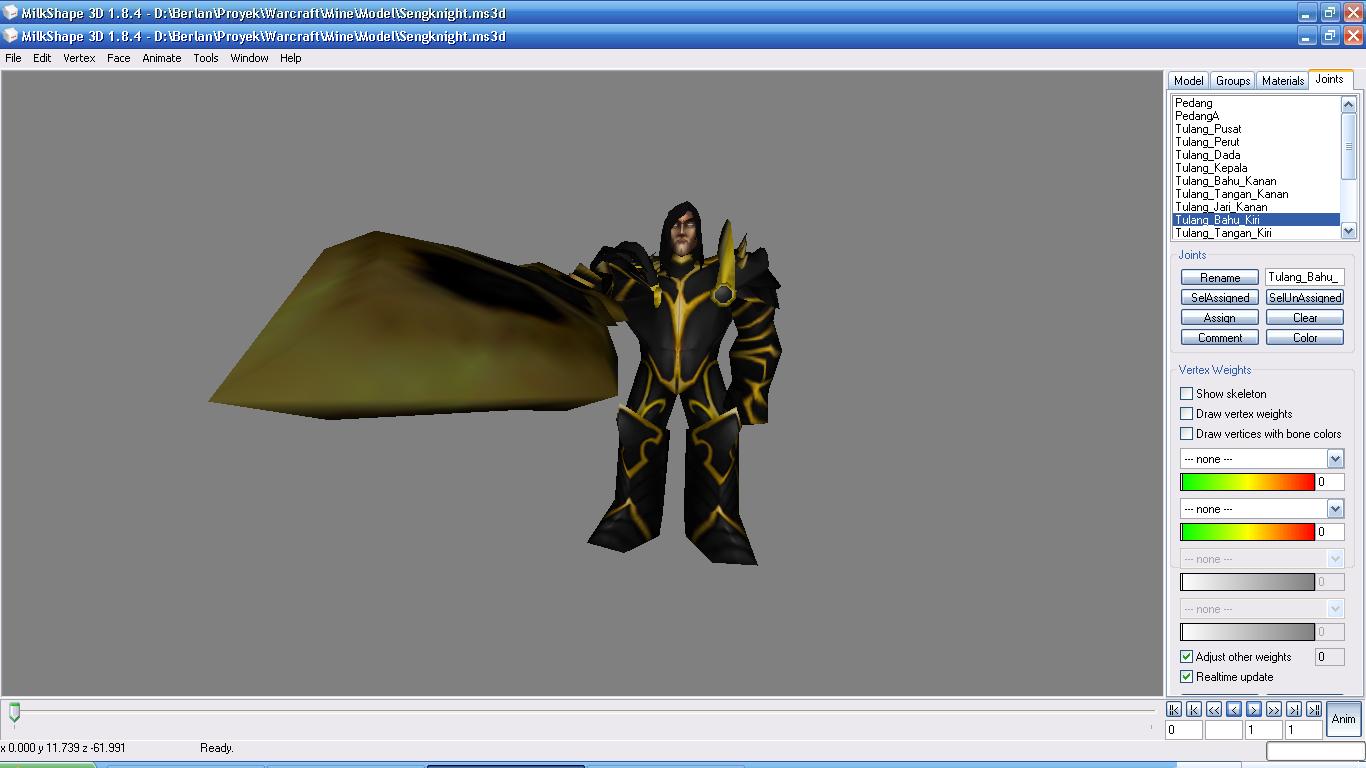
Task: Click the joint list scroll-up arrow
Action: tap(1348, 104)
